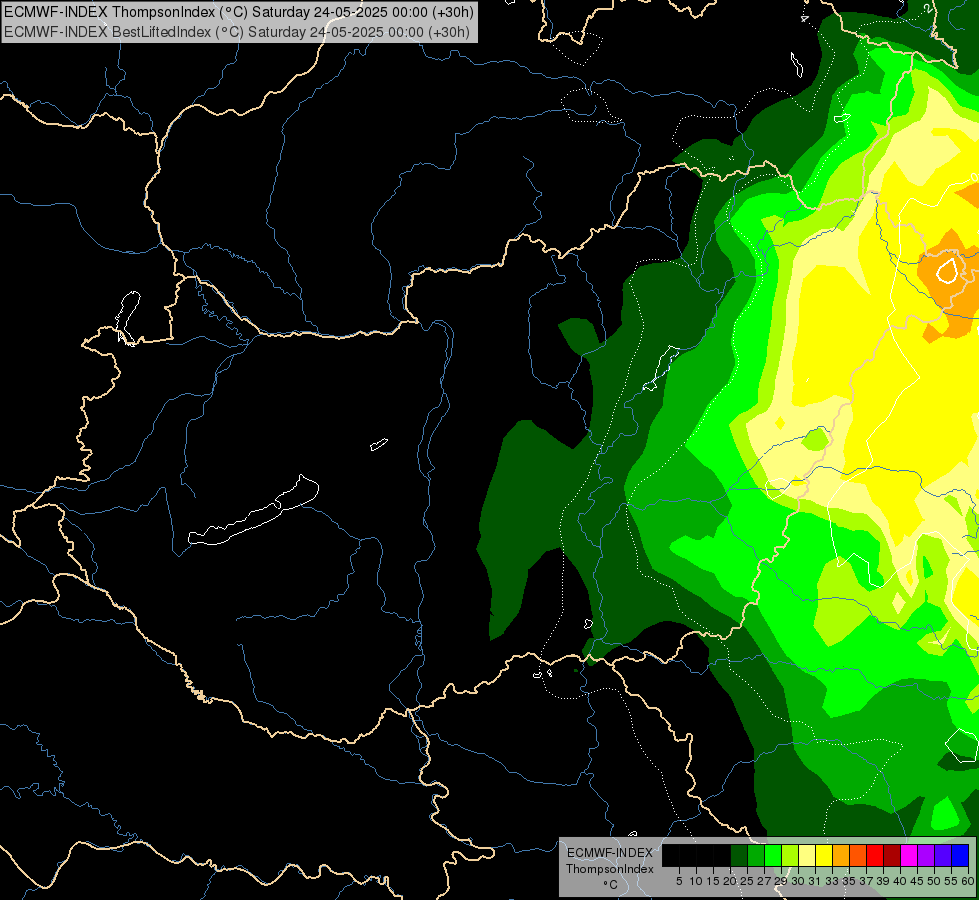Click the legend tick value "15"
This screenshot has width=979, height=900.
point(713,881)
